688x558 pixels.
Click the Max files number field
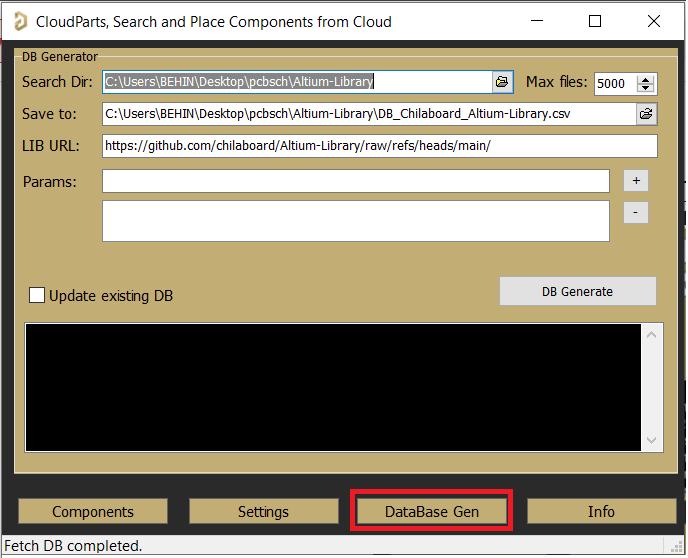pos(616,84)
